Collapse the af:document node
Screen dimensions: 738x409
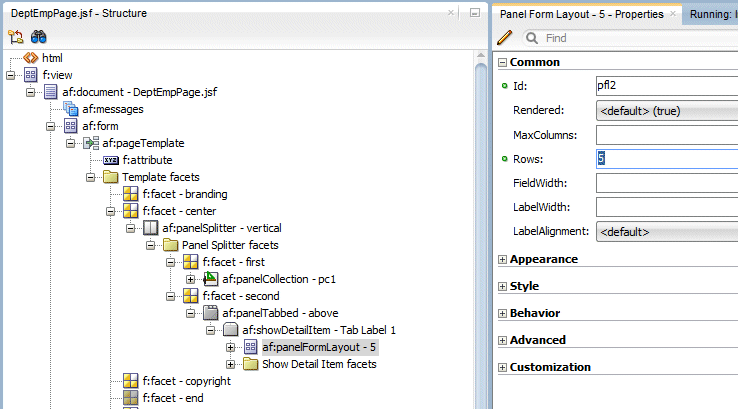coord(31,92)
